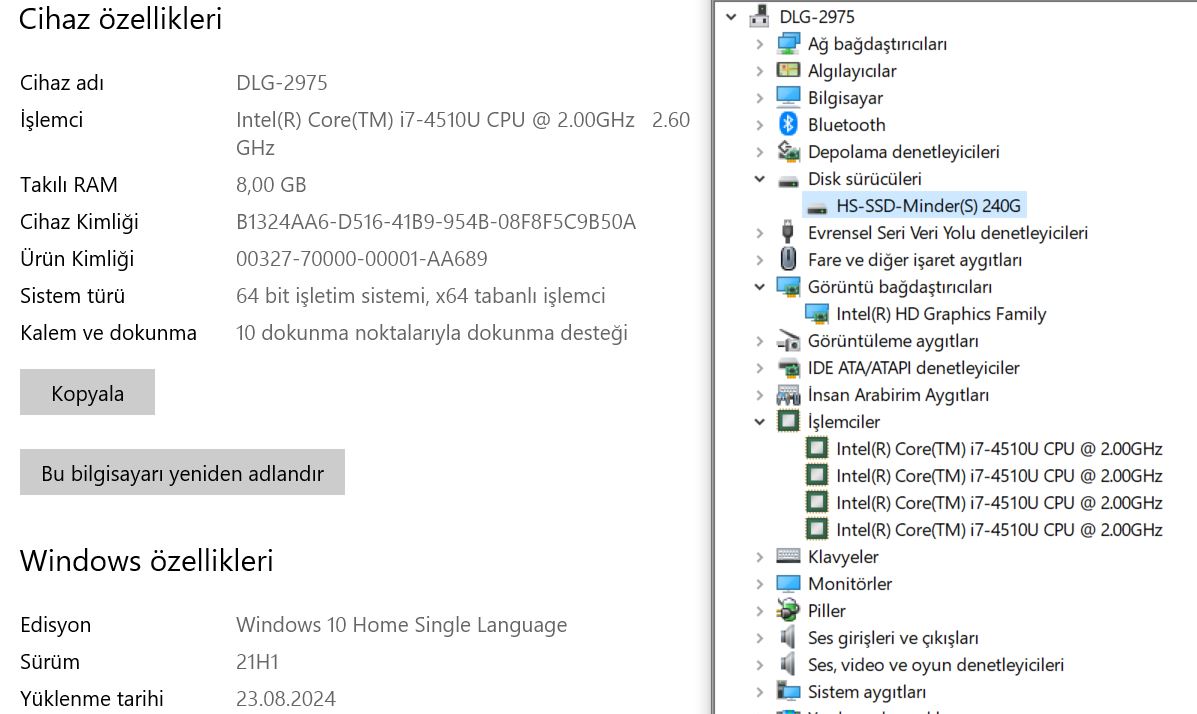Click the Piller battery icon
1197x714 pixels.
(788, 609)
